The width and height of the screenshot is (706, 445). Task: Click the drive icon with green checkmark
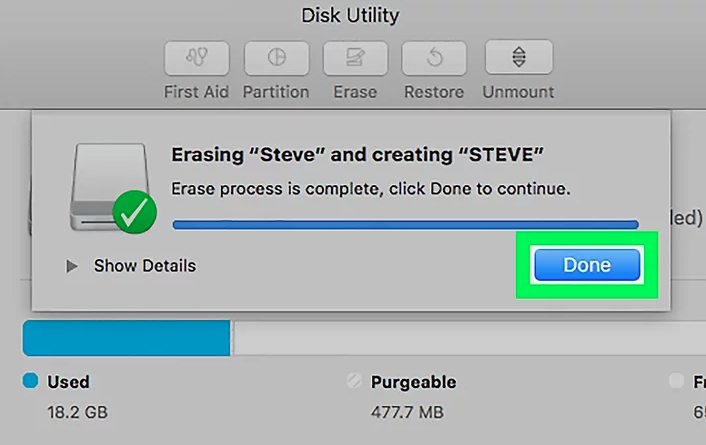(113, 188)
